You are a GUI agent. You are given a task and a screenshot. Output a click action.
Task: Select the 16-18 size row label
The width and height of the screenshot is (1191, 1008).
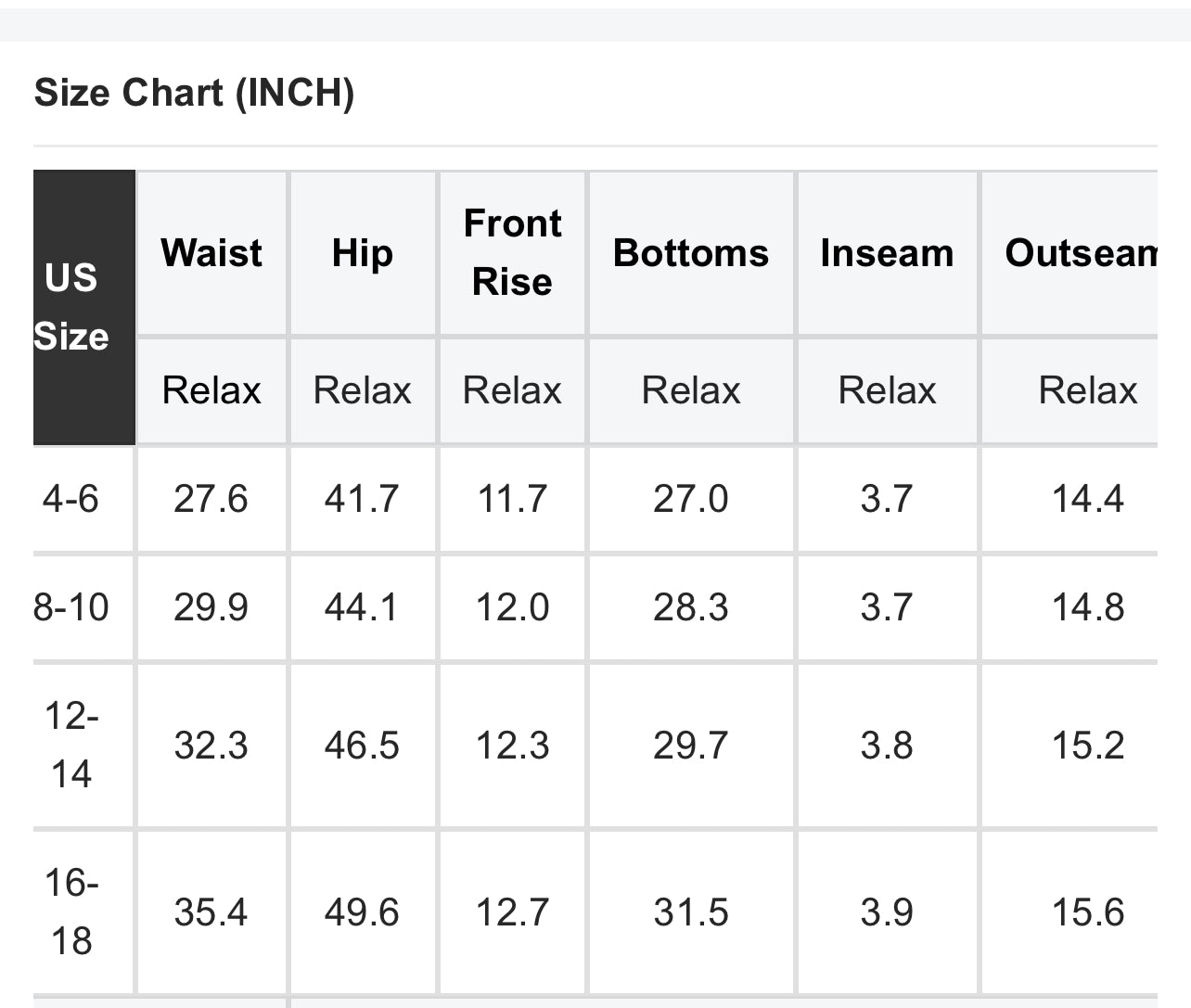71,912
